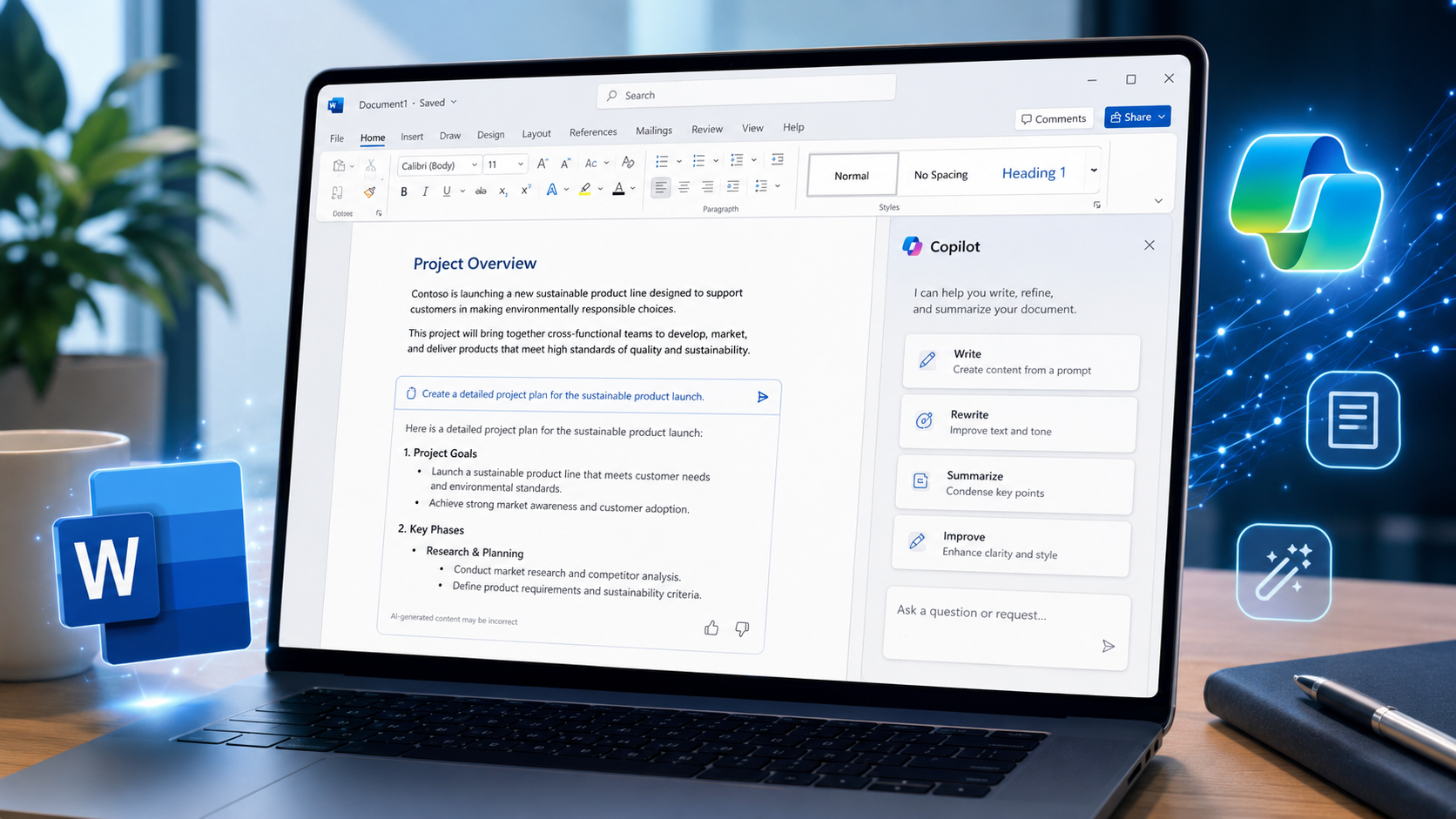The image size is (1456, 819).
Task: Open the font size 11 dropdown
Action: [x=521, y=164]
